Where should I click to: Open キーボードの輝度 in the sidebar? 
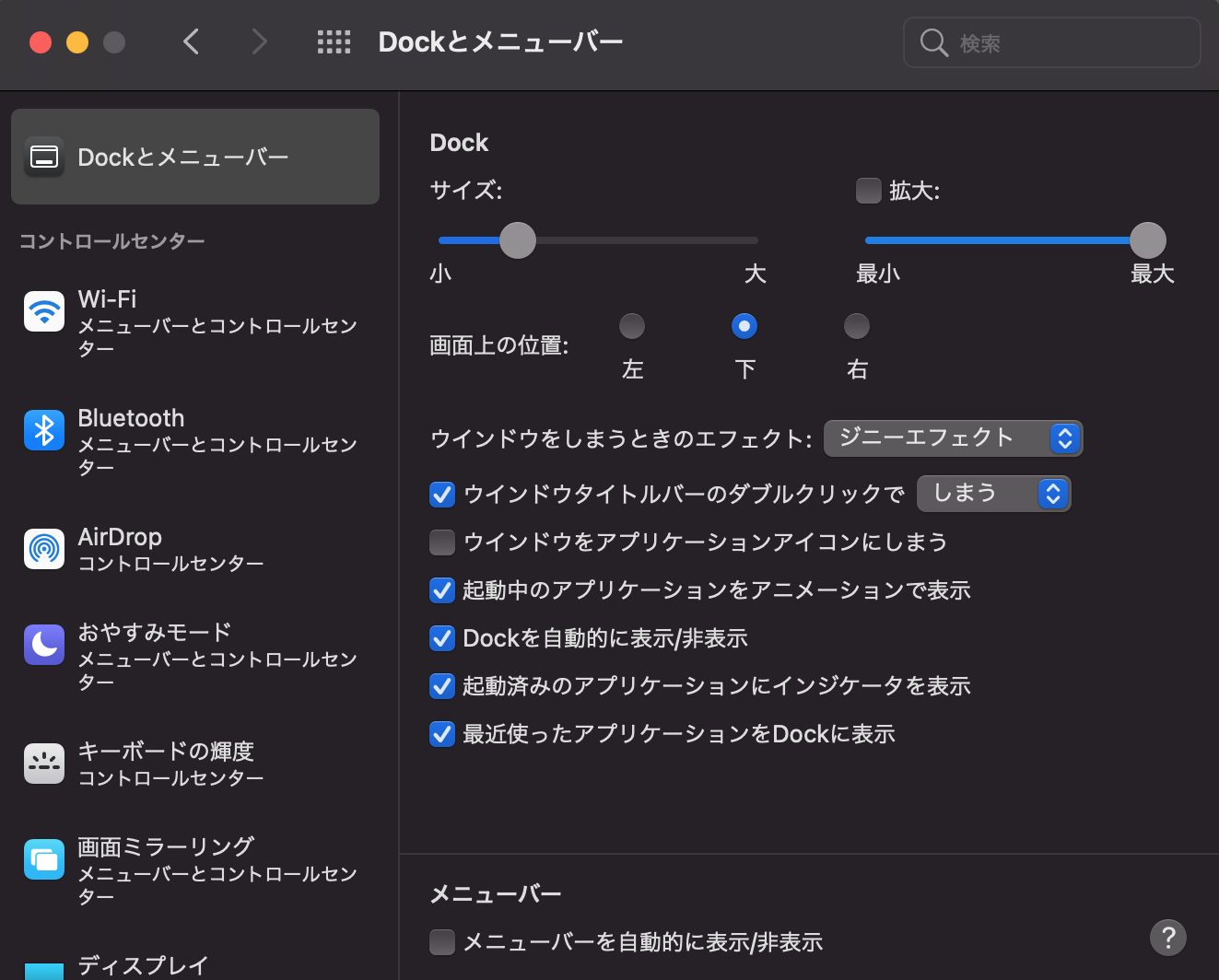[x=195, y=764]
